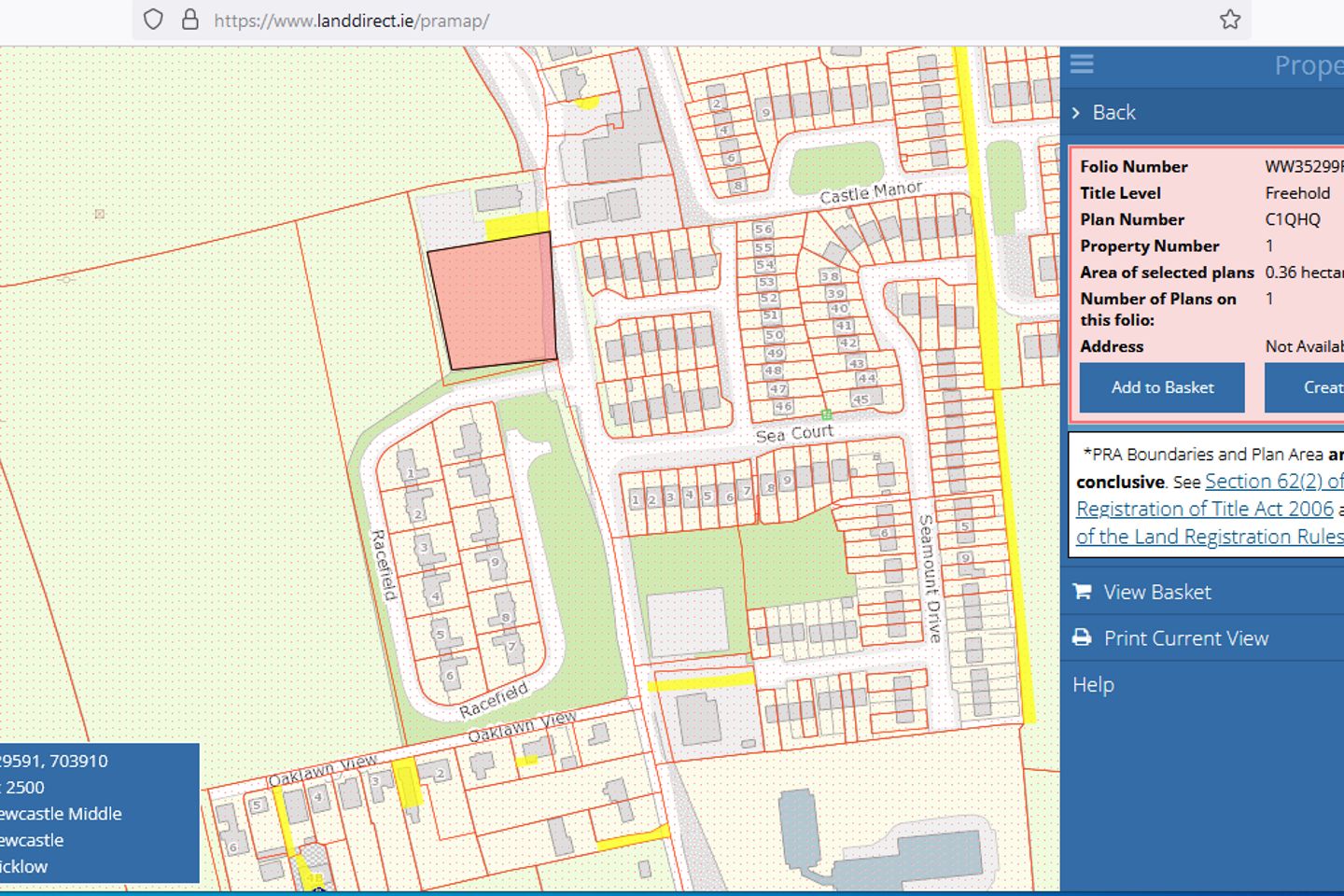1344x896 pixels.
Task: Collapse the folio details with the Back expander
Action: [1113, 112]
